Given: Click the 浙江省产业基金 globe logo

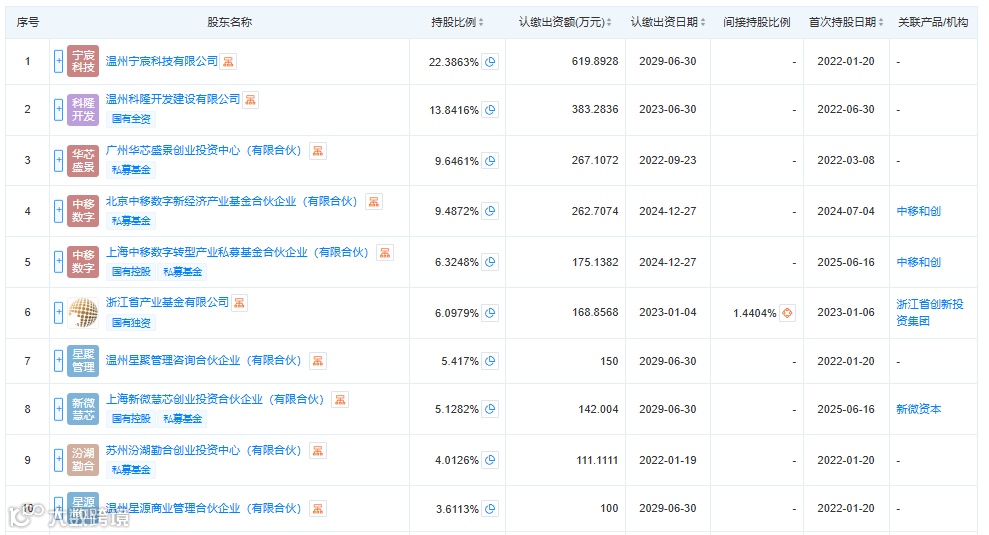Looking at the screenshot, I should (x=83, y=312).
